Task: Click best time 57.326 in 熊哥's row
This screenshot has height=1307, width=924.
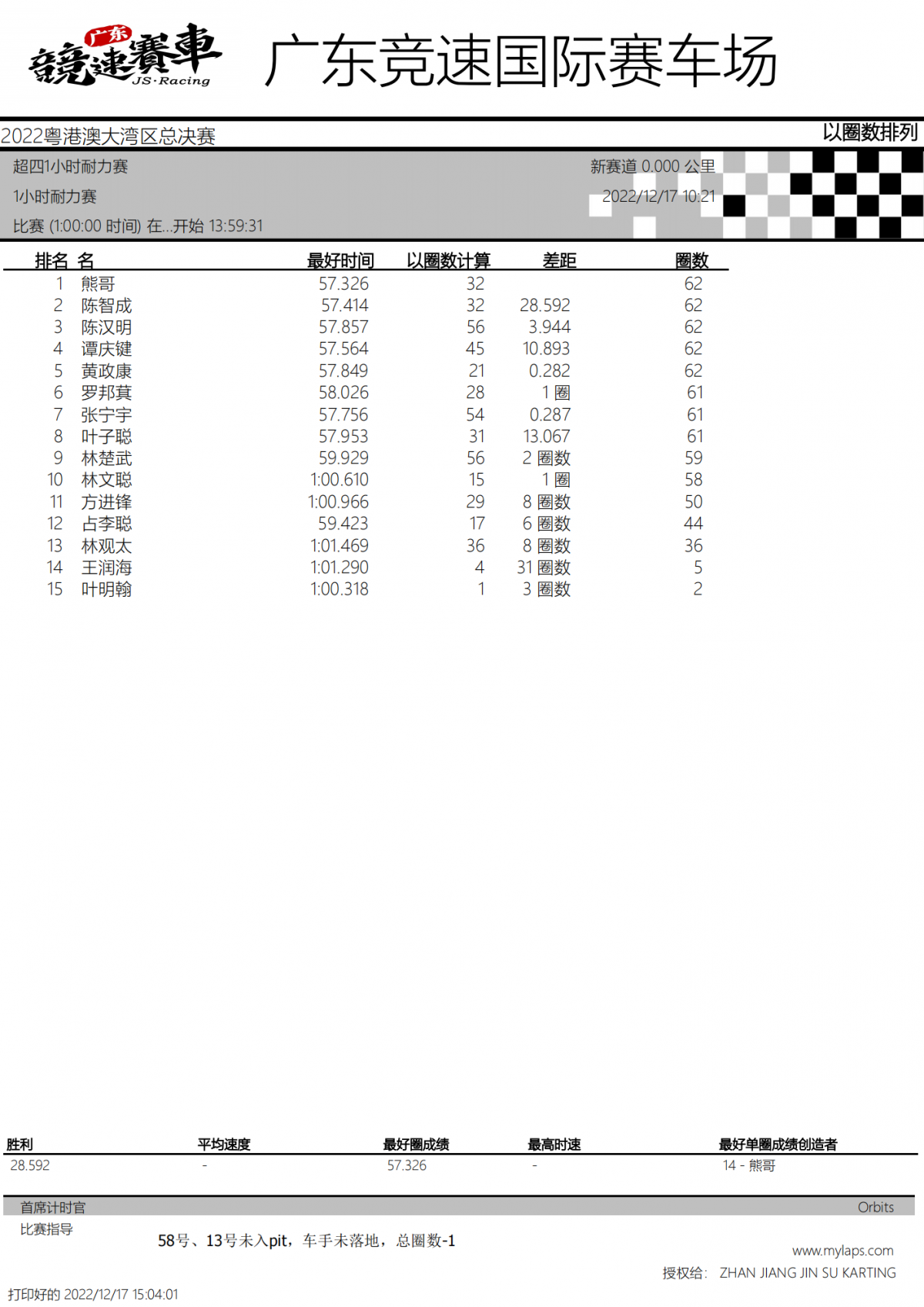Action: click(x=343, y=284)
